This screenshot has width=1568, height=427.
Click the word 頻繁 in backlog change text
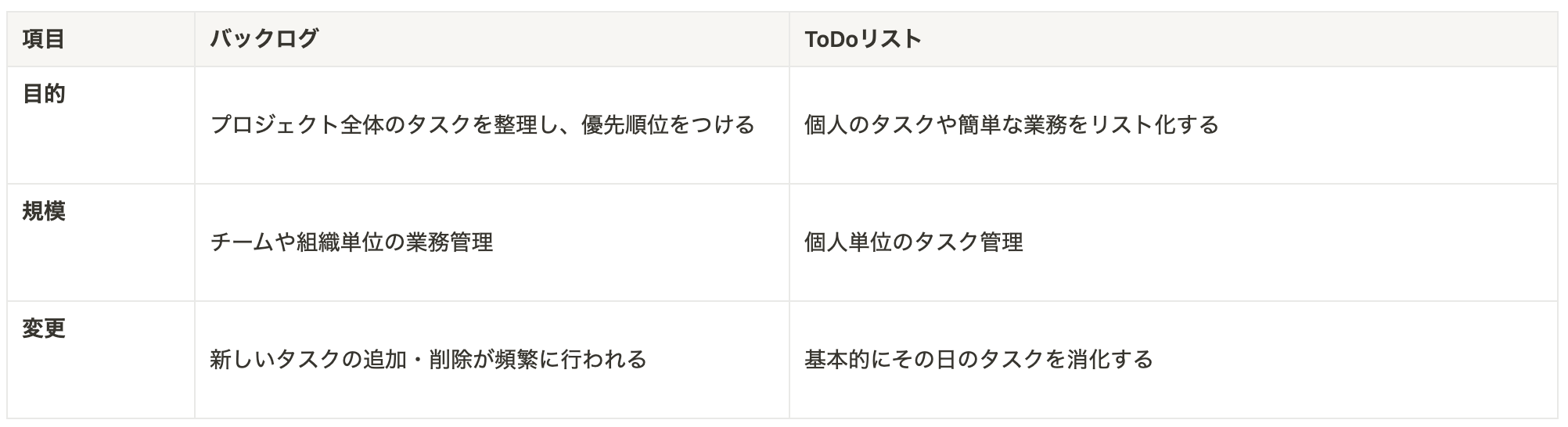point(516,360)
